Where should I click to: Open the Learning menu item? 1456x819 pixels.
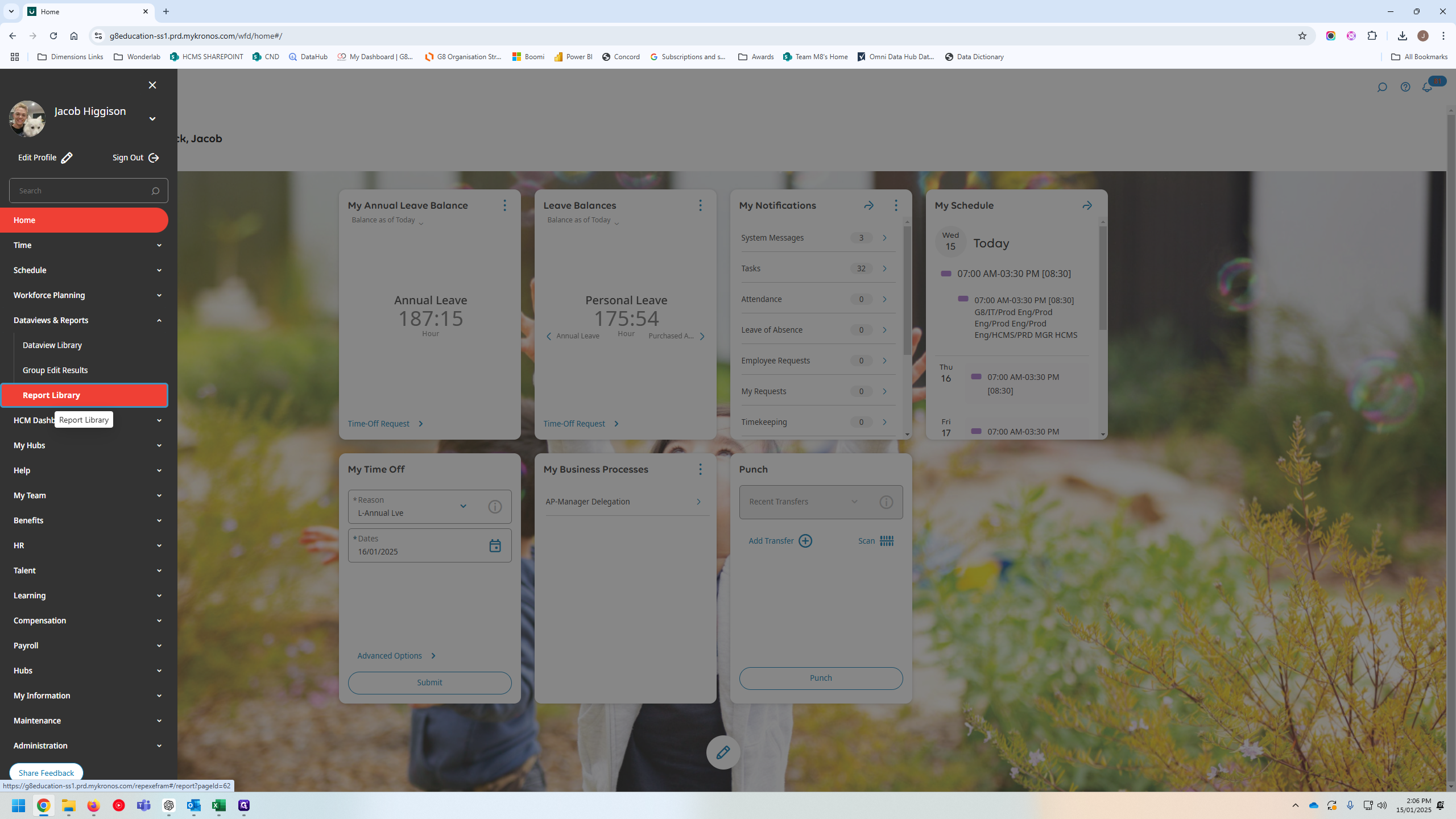(84, 595)
